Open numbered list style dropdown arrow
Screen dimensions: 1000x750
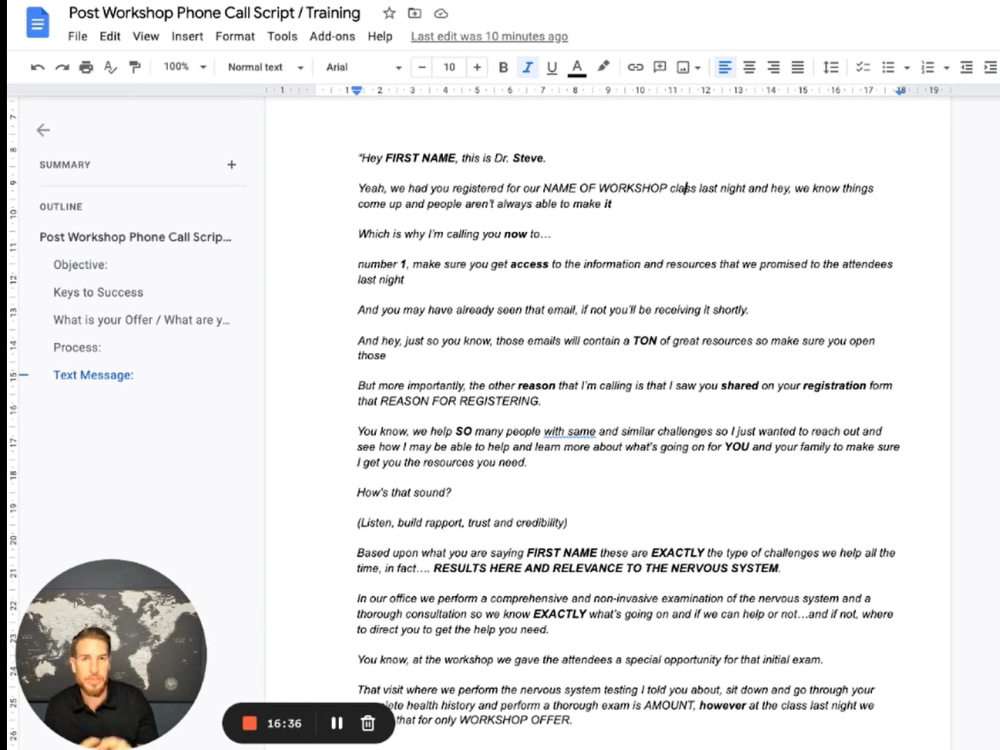click(946, 68)
